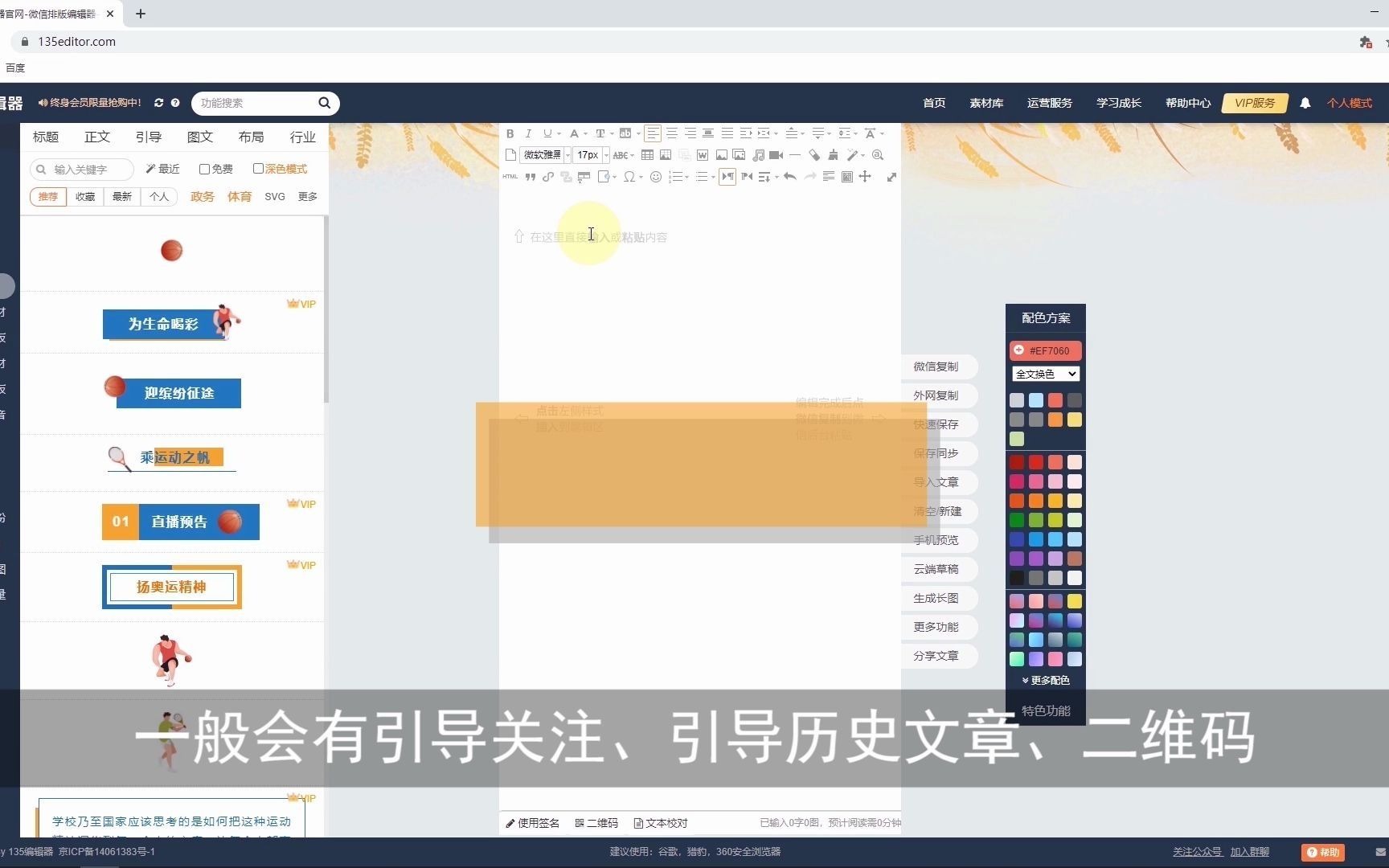Open the underline style arrow

click(x=559, y=133)
